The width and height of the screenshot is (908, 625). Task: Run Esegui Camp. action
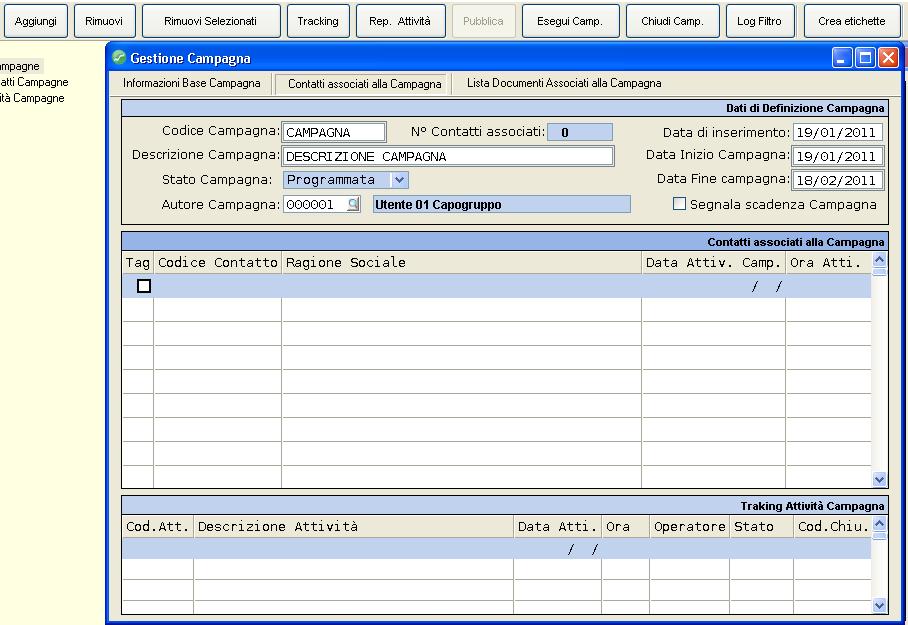click(x=570, y=21)
